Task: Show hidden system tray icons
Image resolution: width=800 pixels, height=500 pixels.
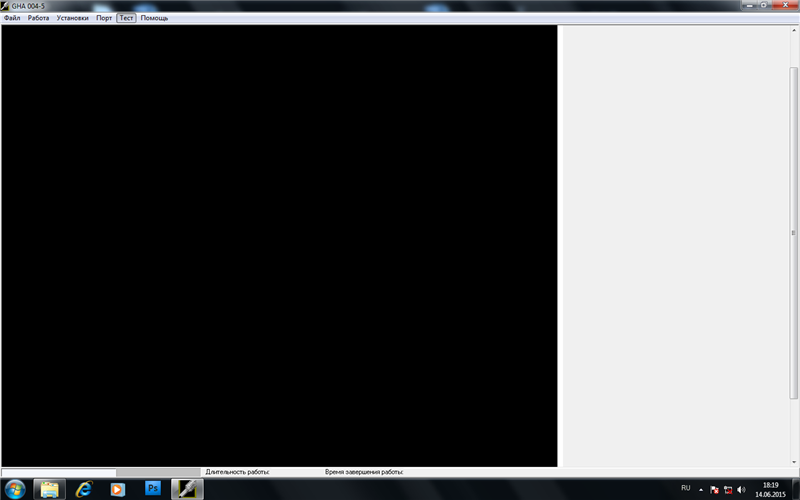Action: (x=701, y=489)
